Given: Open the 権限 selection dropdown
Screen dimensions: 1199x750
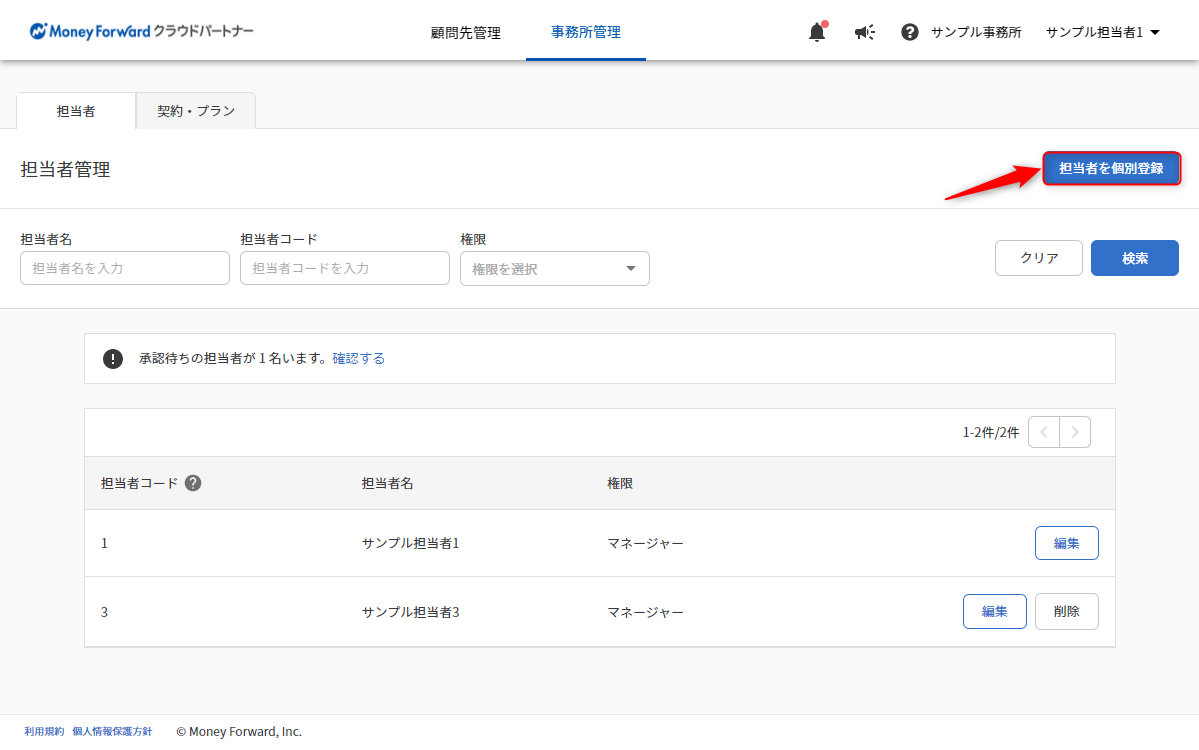Looking at the screenshot, I should click(x=554, y=268).
